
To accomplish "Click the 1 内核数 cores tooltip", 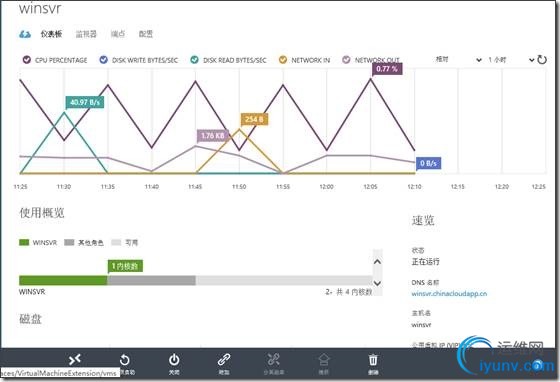I will click(x=125, y=266).
